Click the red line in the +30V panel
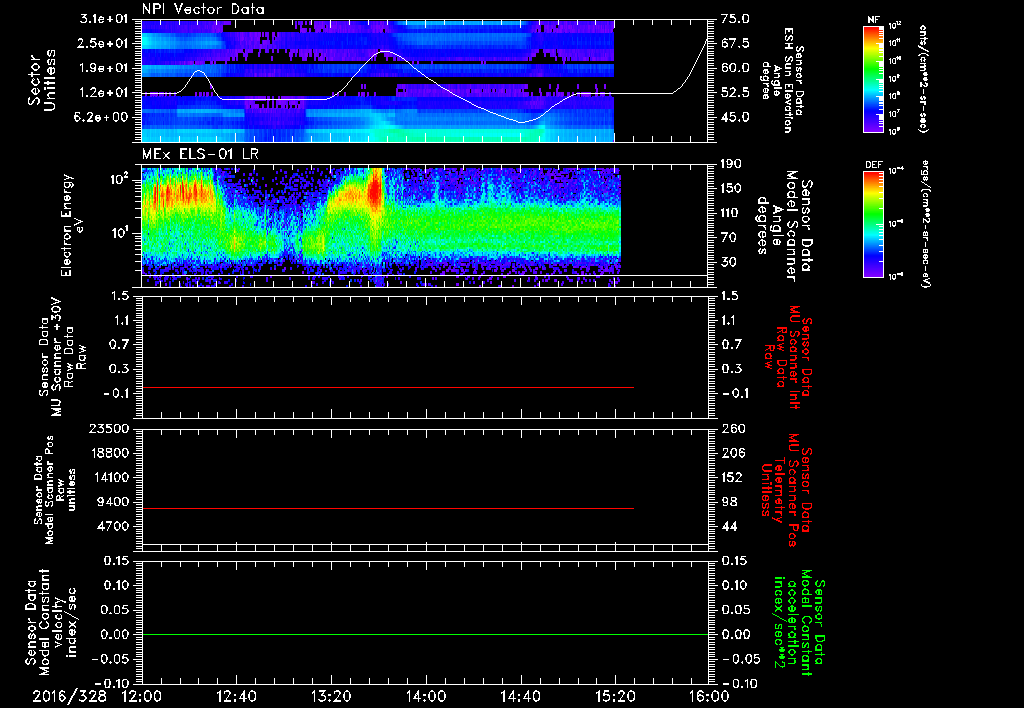Viewport: 1024px width, 708px height. [x=388, y=387]
